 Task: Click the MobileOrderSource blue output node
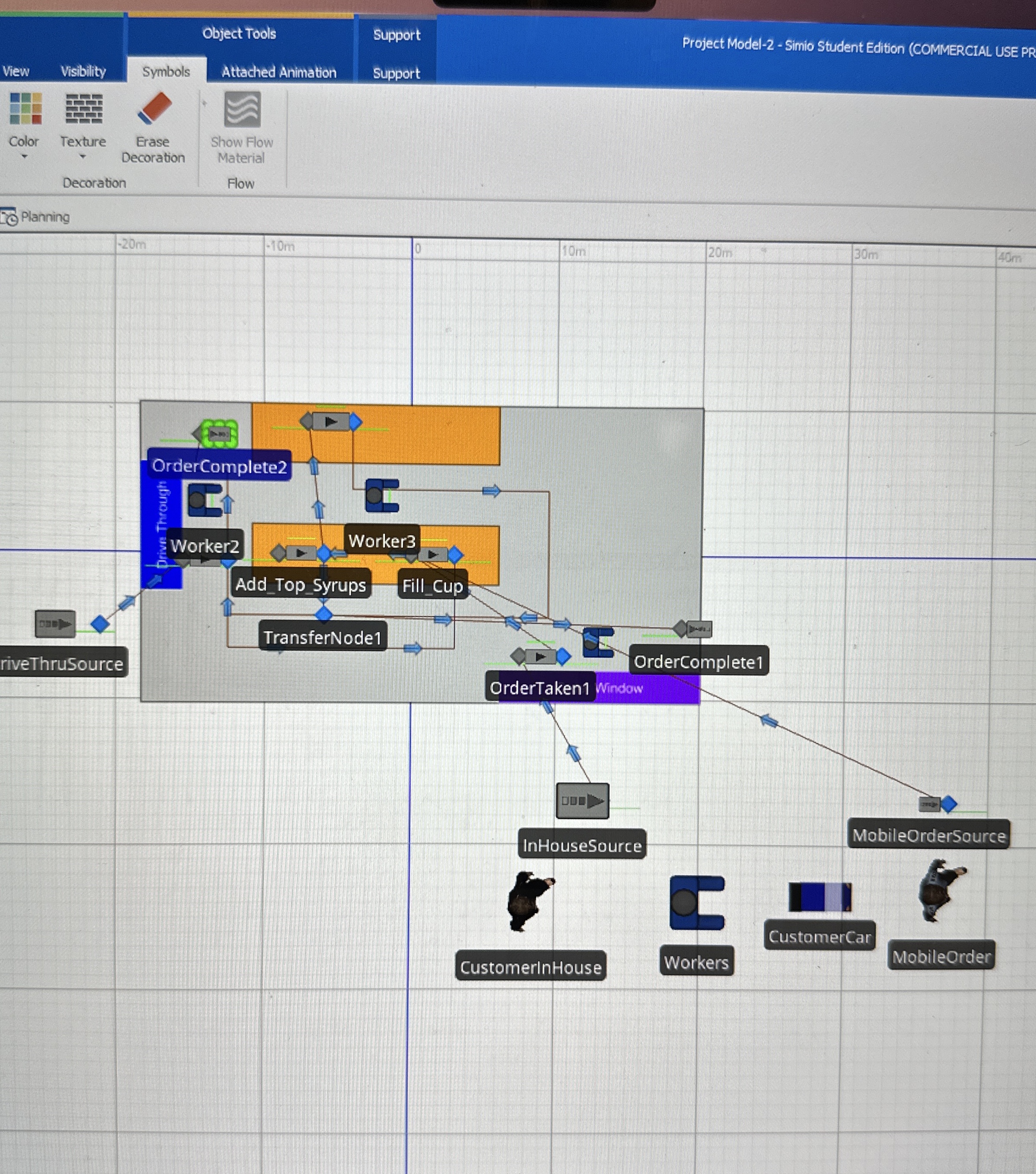tap(949, 804)
